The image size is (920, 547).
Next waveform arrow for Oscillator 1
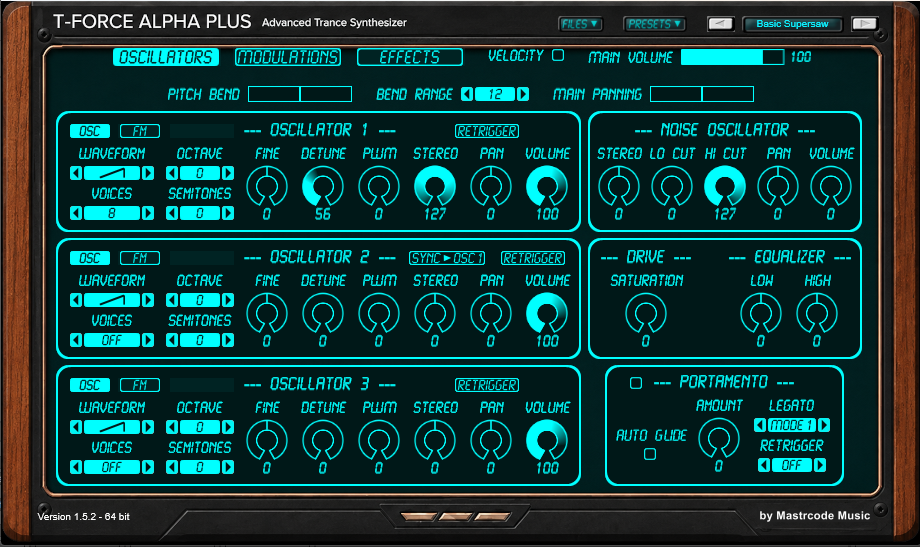pyautogui.click(x=148, y=173)
